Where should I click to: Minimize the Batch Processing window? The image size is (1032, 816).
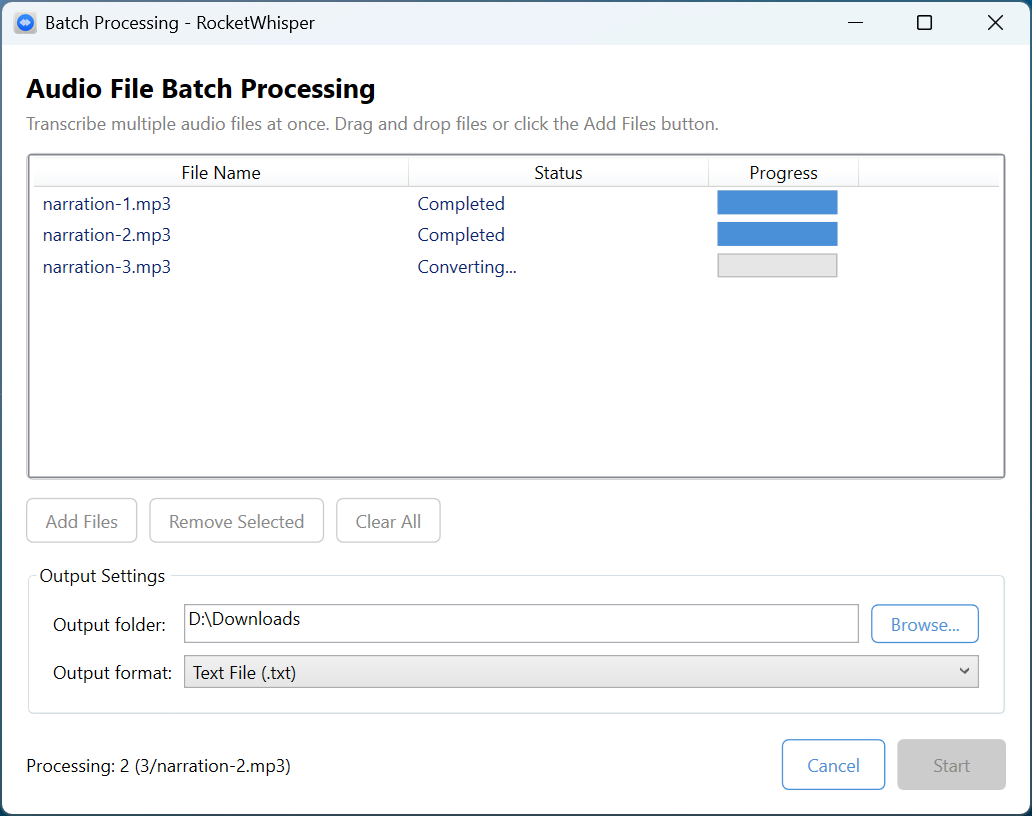(x=855, y=23)
